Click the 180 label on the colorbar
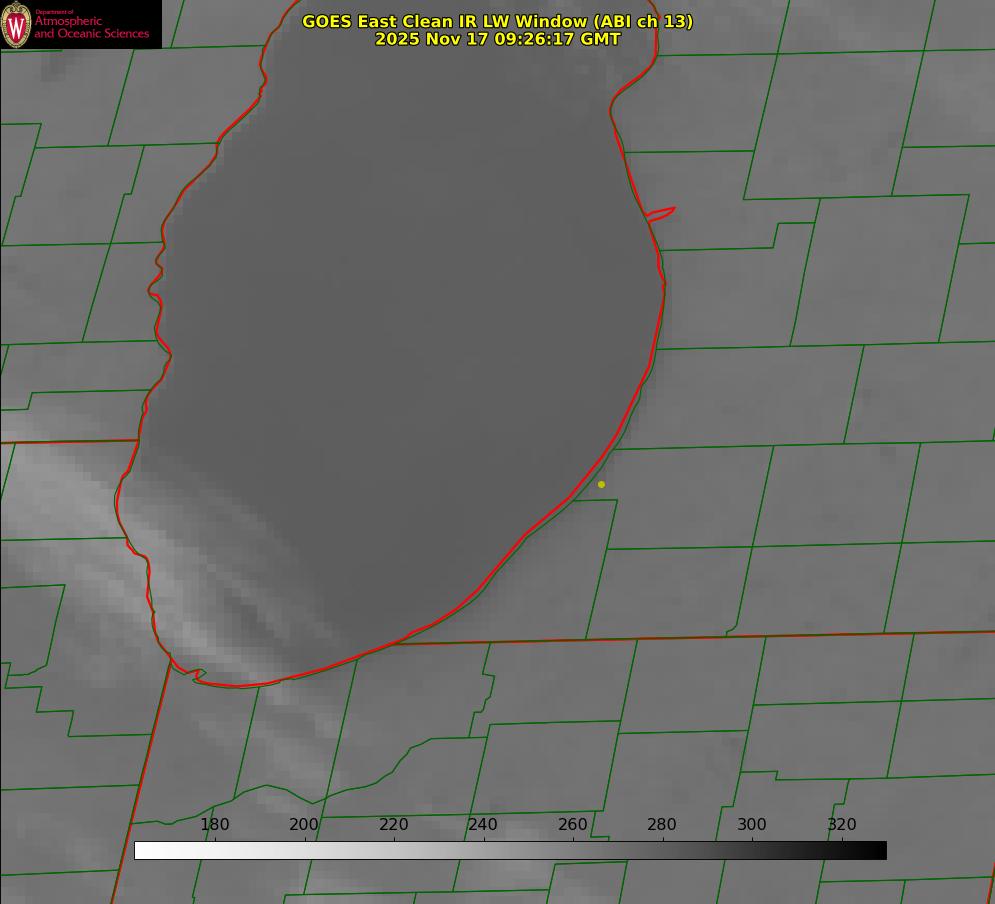This screenshot has height=904, width=995. (x=215, y=824)
